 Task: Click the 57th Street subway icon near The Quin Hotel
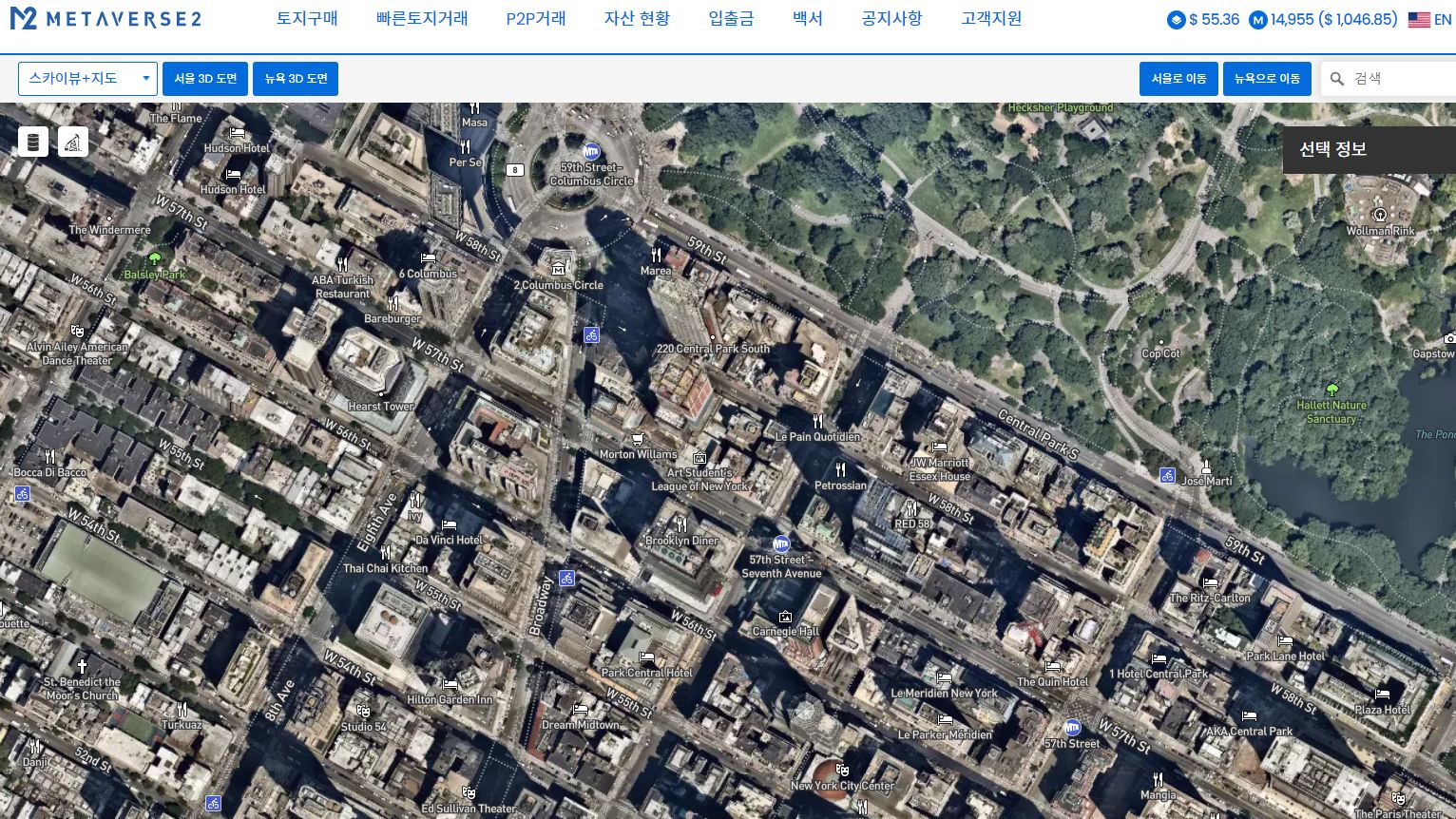coord(1072,728)
